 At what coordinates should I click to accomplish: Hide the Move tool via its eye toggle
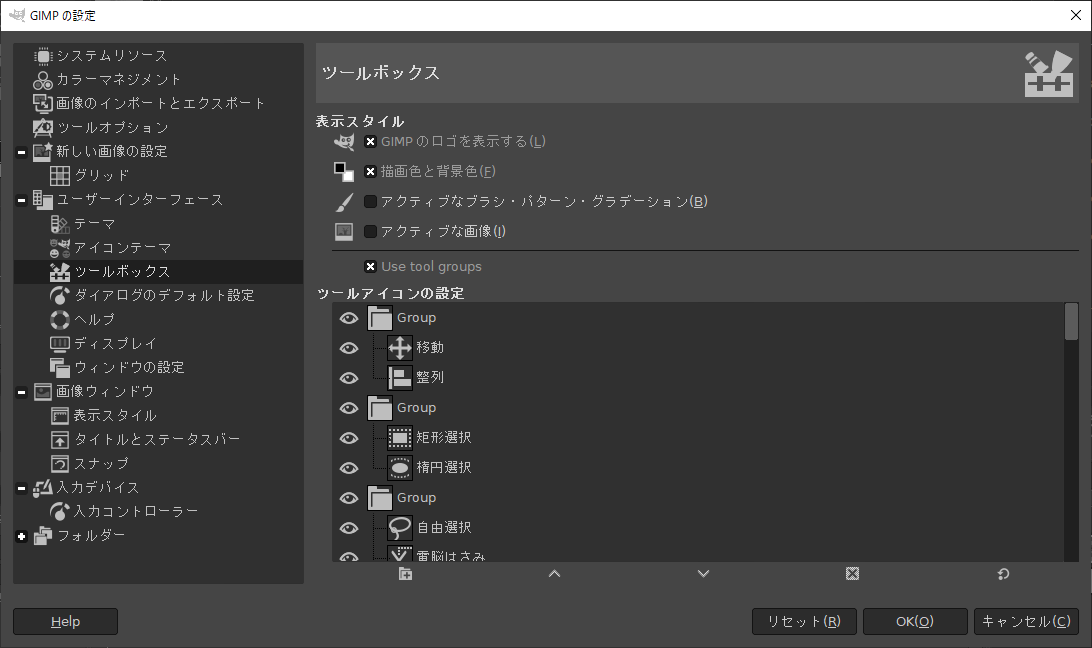pyautogui.click(x=349, y=347)
